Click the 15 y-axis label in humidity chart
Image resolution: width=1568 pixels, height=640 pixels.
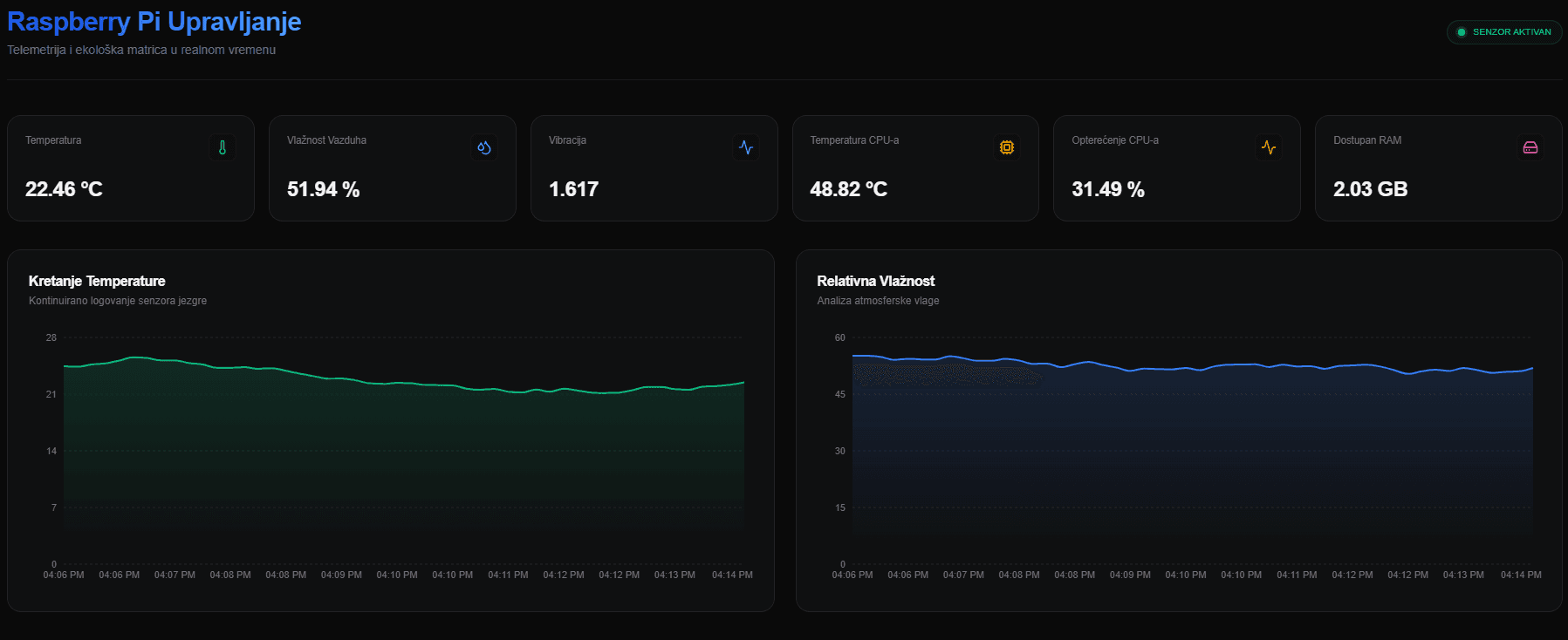click(840, 507)
